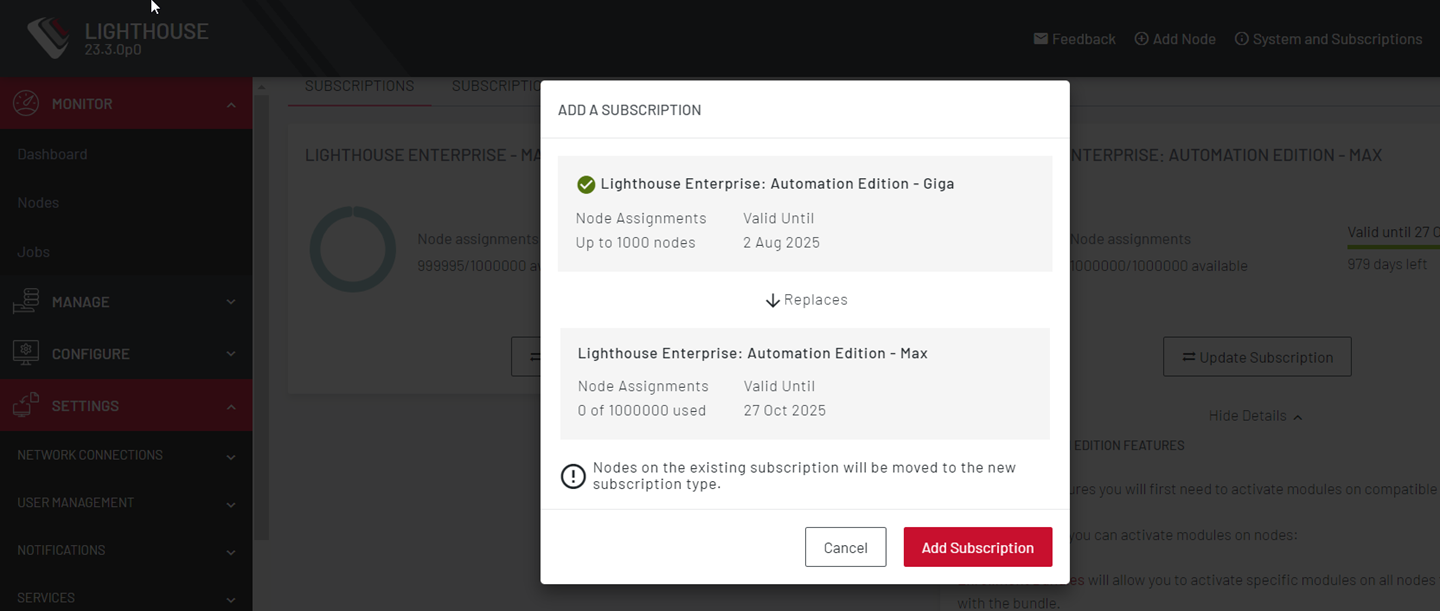Click the node assignments donut chart

click(353, 249)
